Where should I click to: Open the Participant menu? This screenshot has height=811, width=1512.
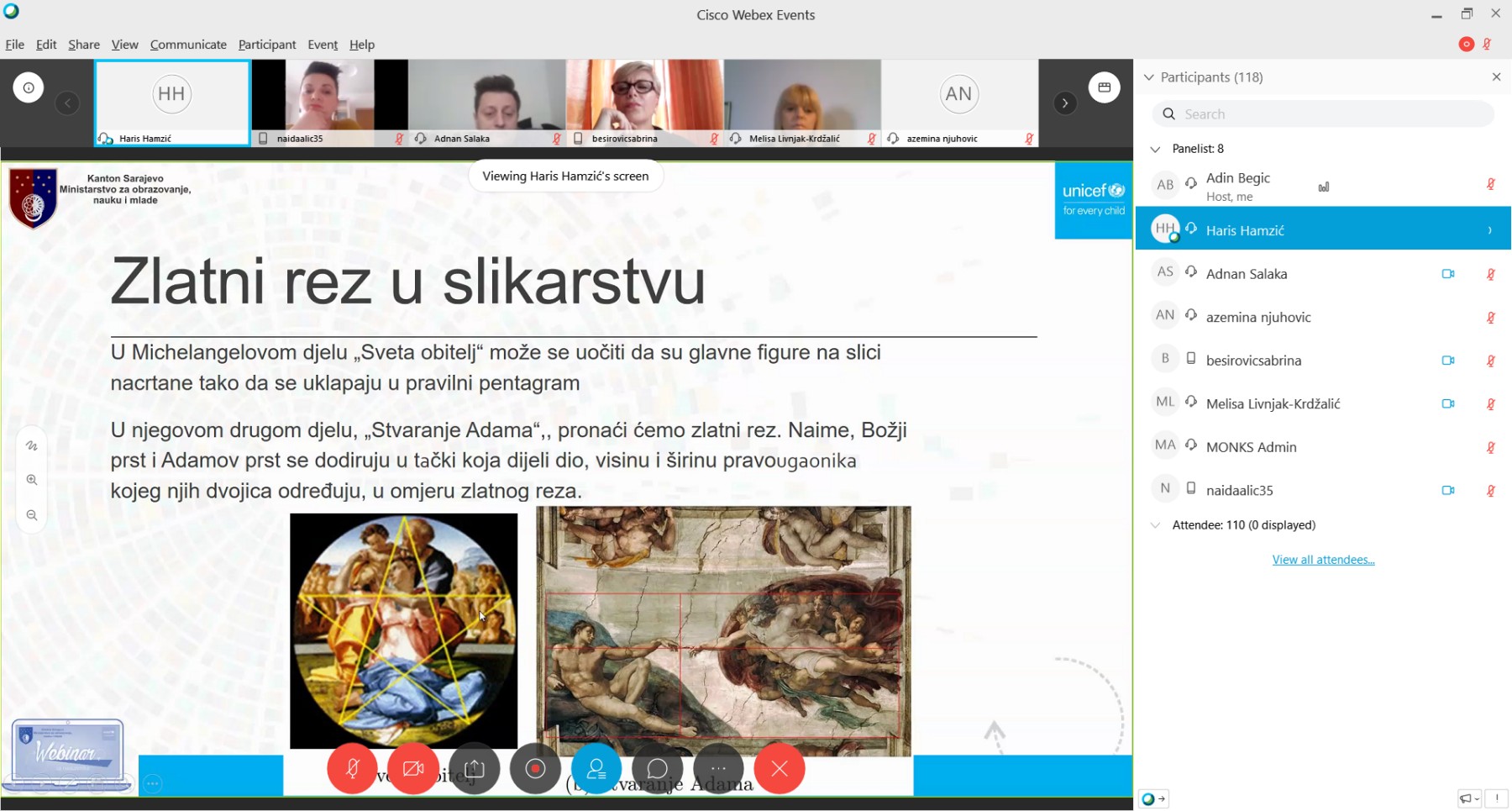pyautogui.click(x=267, y=45)
